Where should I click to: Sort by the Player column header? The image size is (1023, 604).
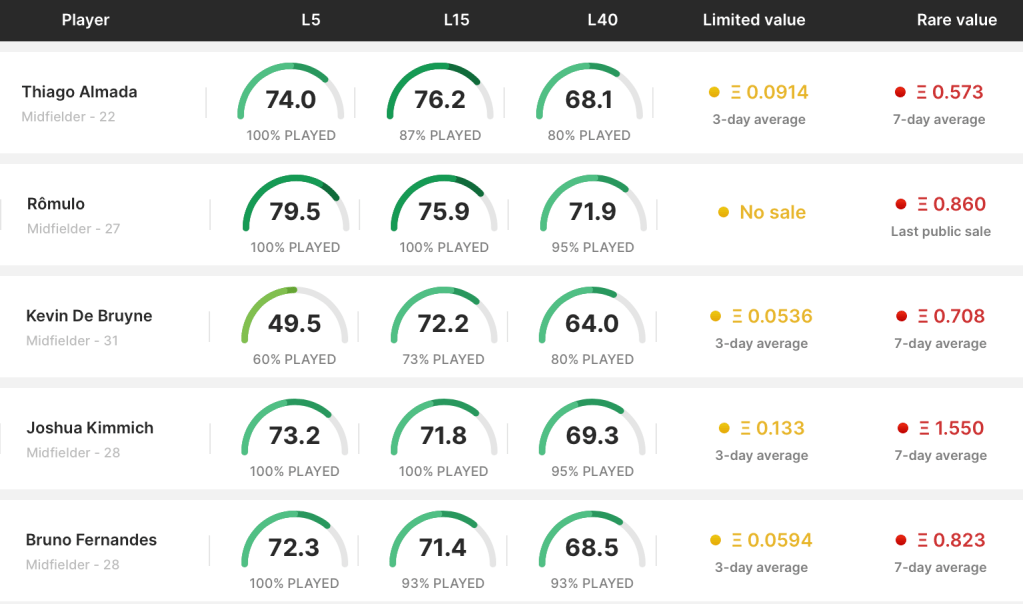coord(85,20)
